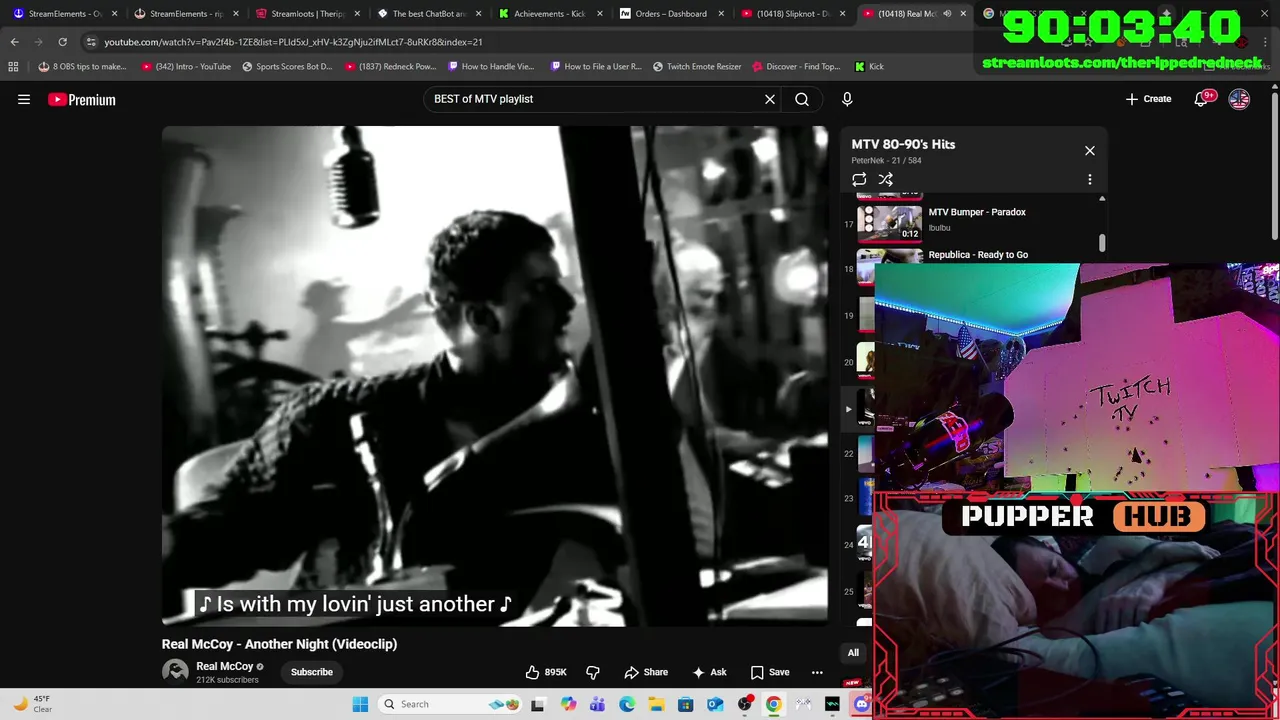This screenshot has height=720, width=1280.
Task: Open weather widget showing 45°F Clear
Action: 32,704
